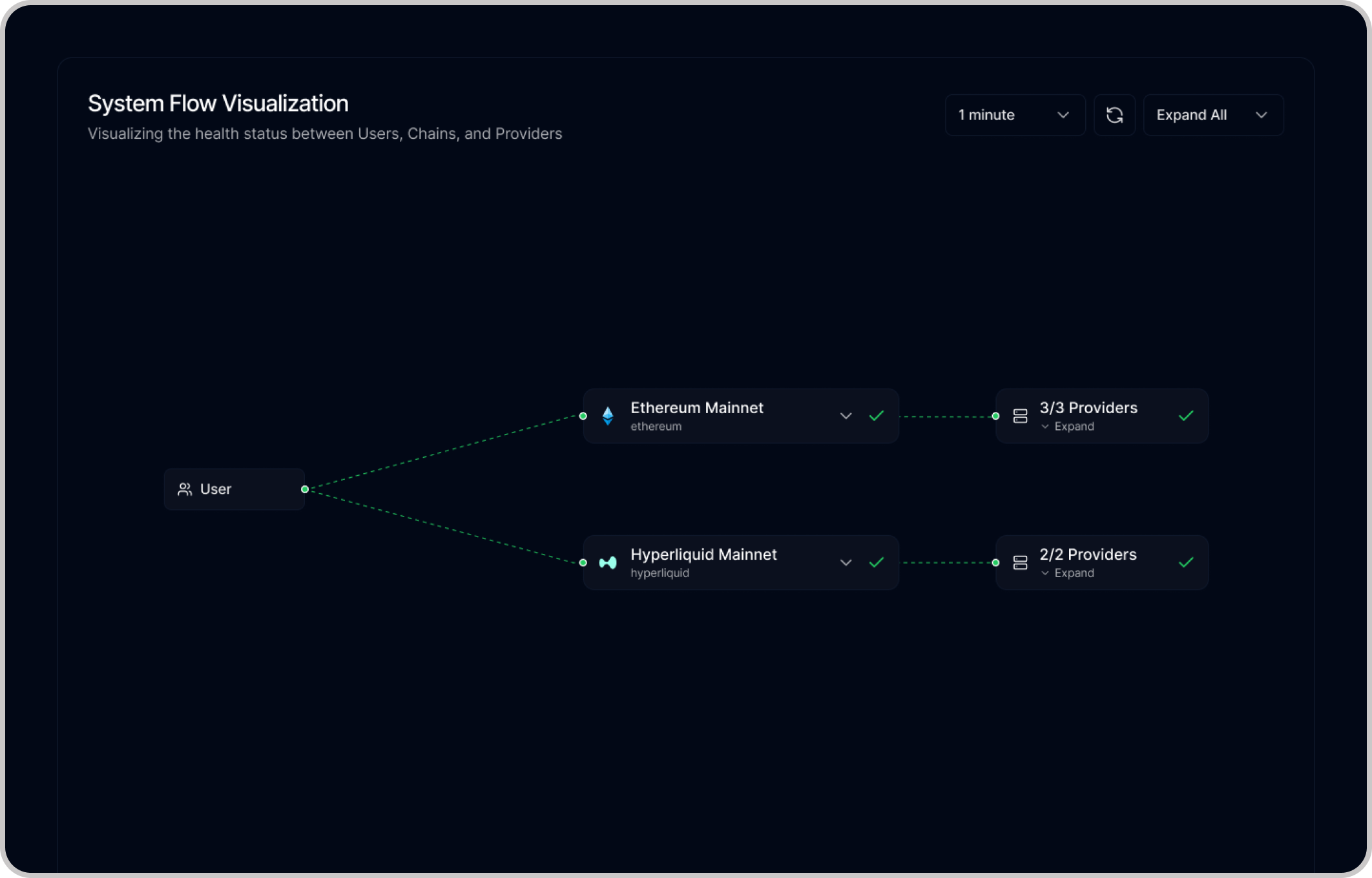Open the 1 minute interval dropdown
The image size is (1372, 878).
point(1014,115)
